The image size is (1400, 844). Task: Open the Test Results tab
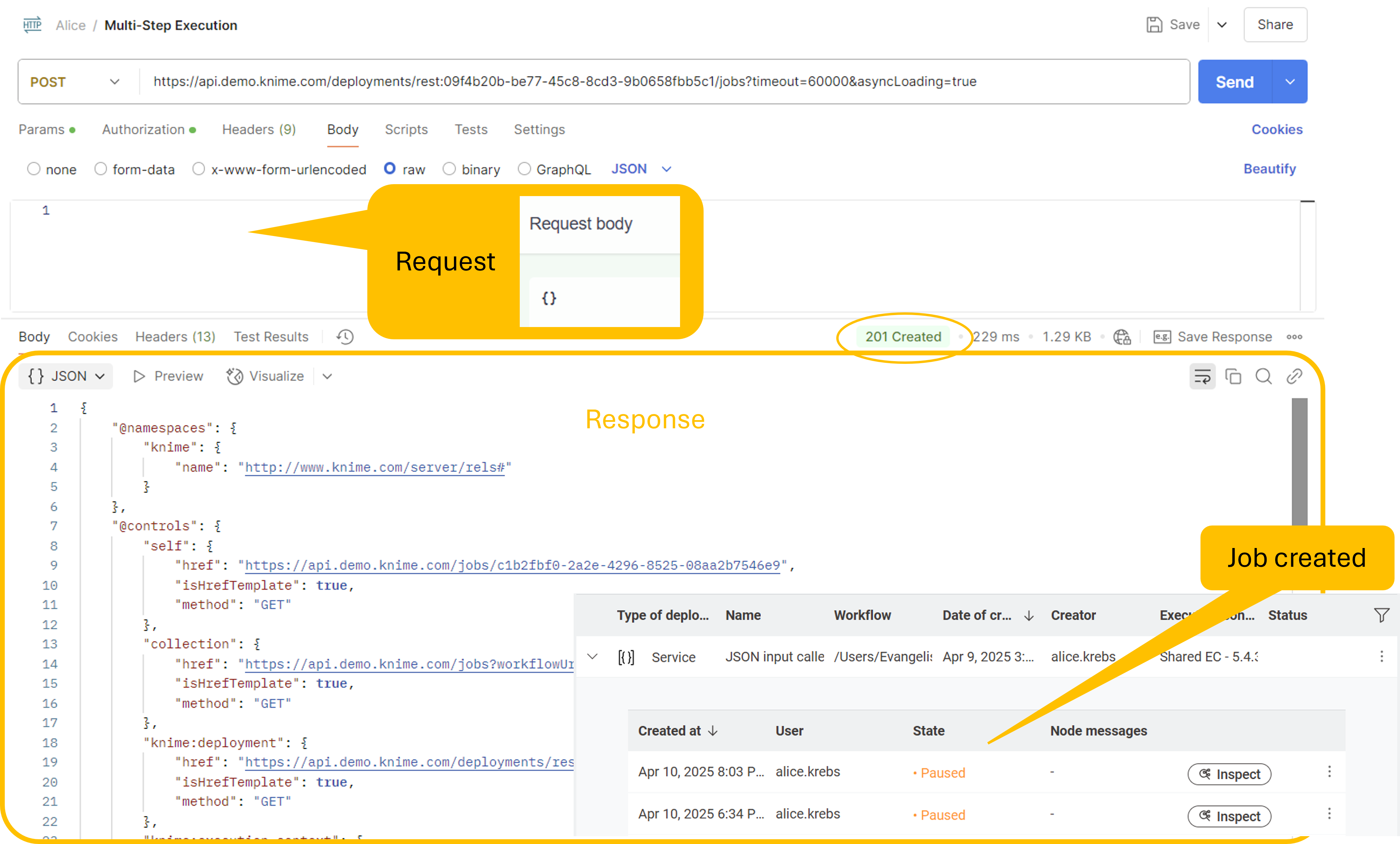point(271,337)
